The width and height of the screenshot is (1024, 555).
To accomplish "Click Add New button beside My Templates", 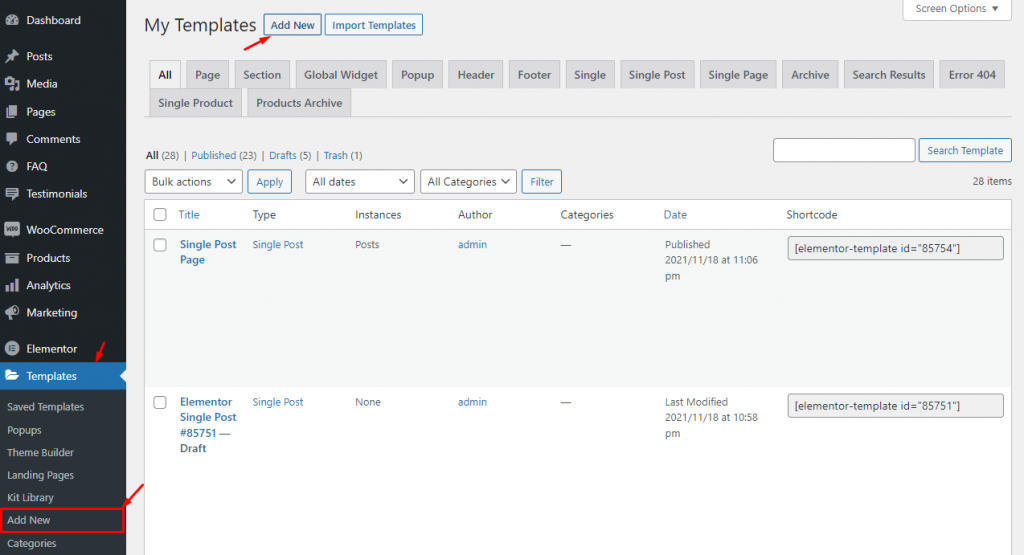I will coord(293,25).
